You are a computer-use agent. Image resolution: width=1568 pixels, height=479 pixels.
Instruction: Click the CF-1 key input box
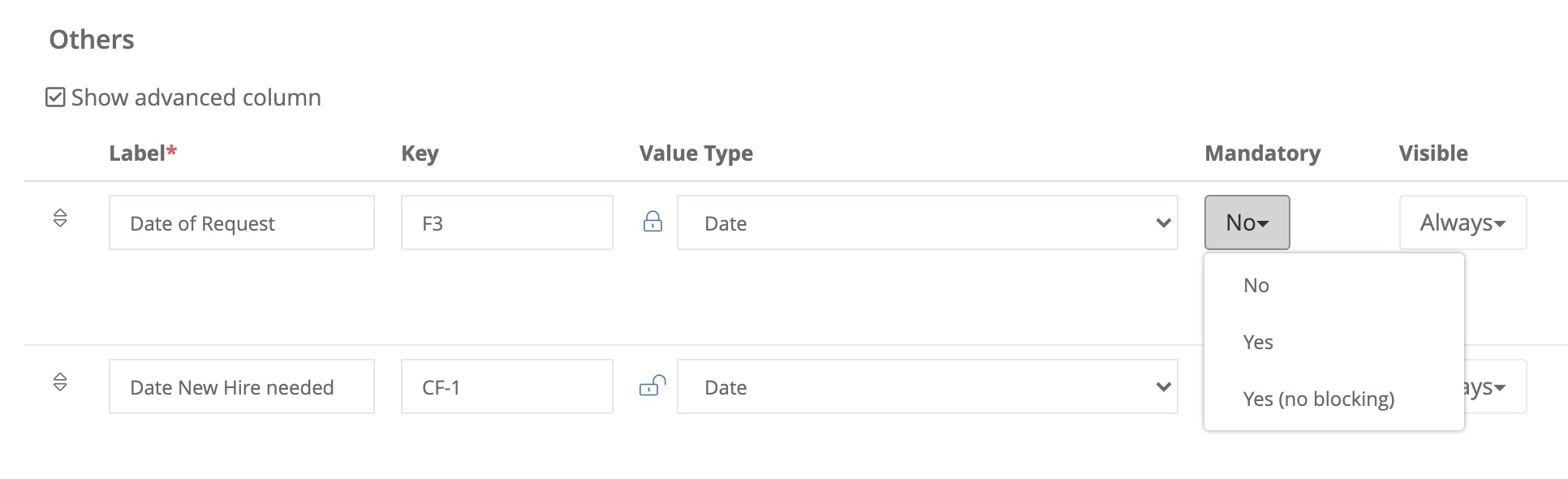tap(506, 386)
